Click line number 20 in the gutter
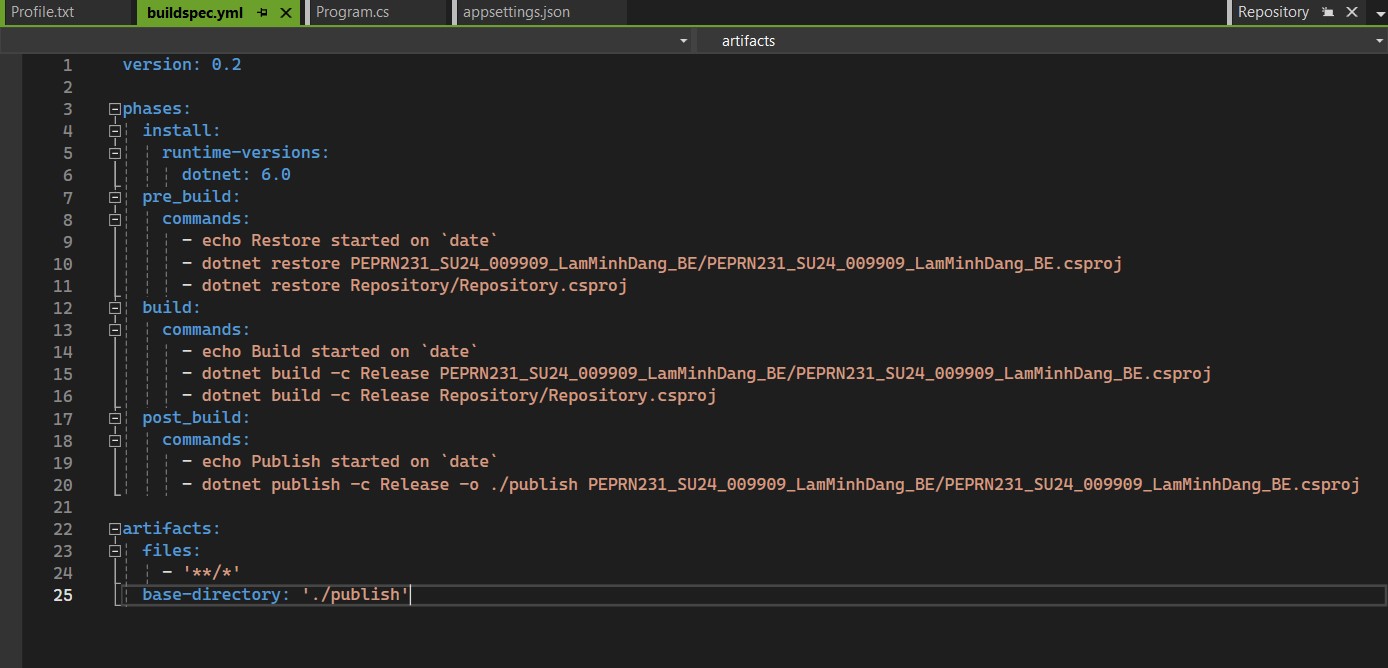This screenshot has height=668, width=1388. [63, 485]
